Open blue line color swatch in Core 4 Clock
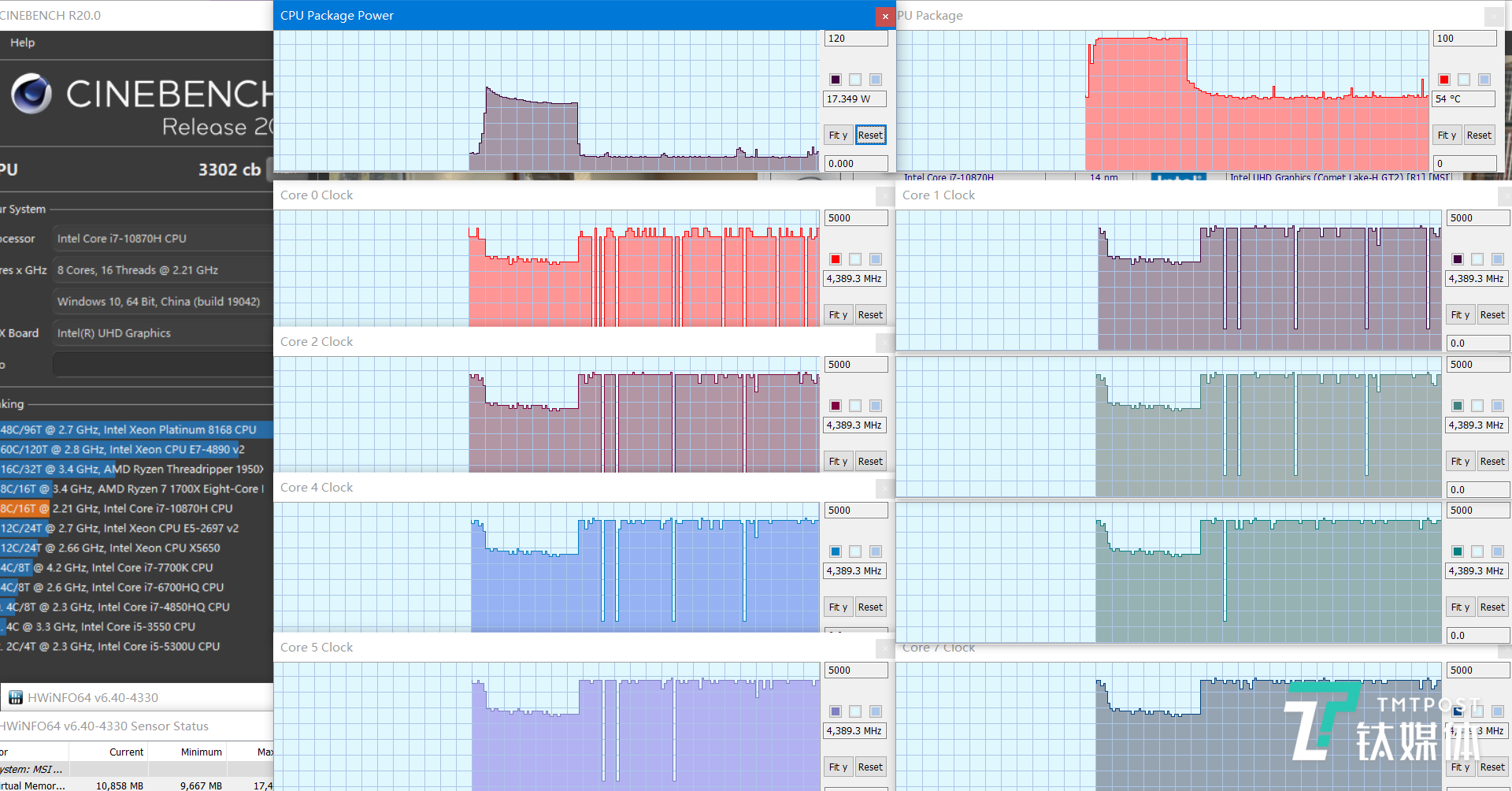The width and height of the screenshot is (1512, 791). 836,551
